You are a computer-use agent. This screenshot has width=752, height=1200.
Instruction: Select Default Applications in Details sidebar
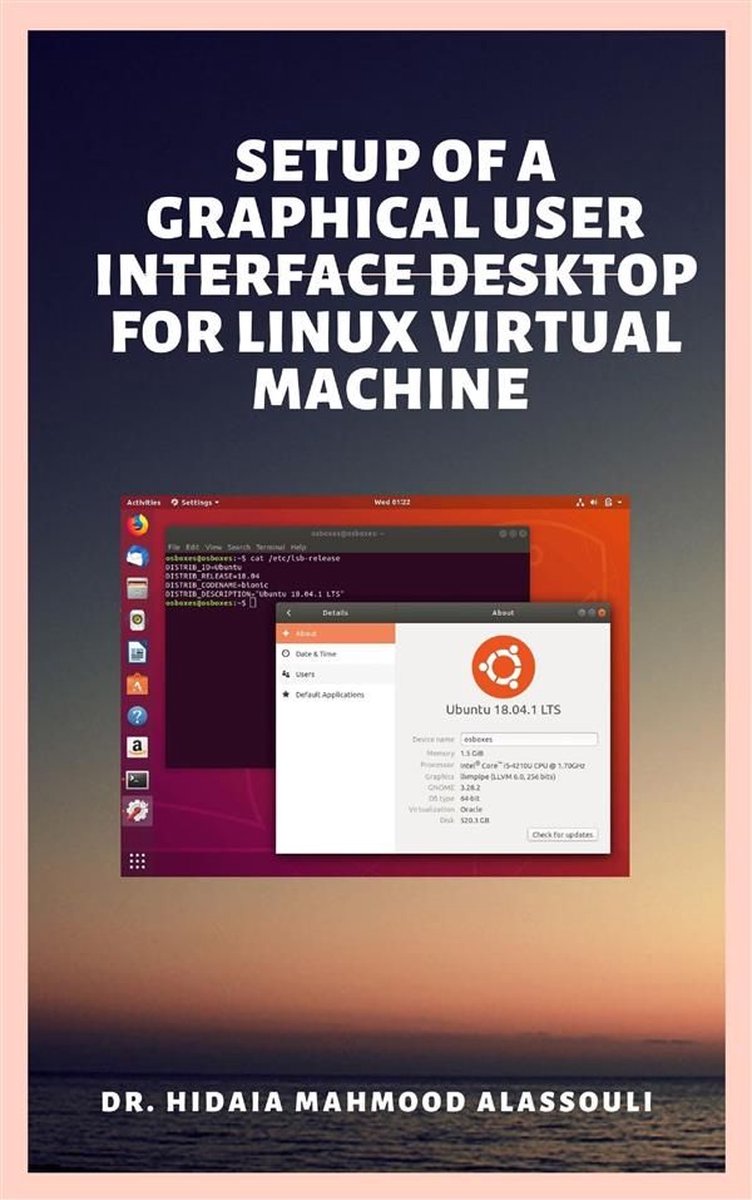335,694
